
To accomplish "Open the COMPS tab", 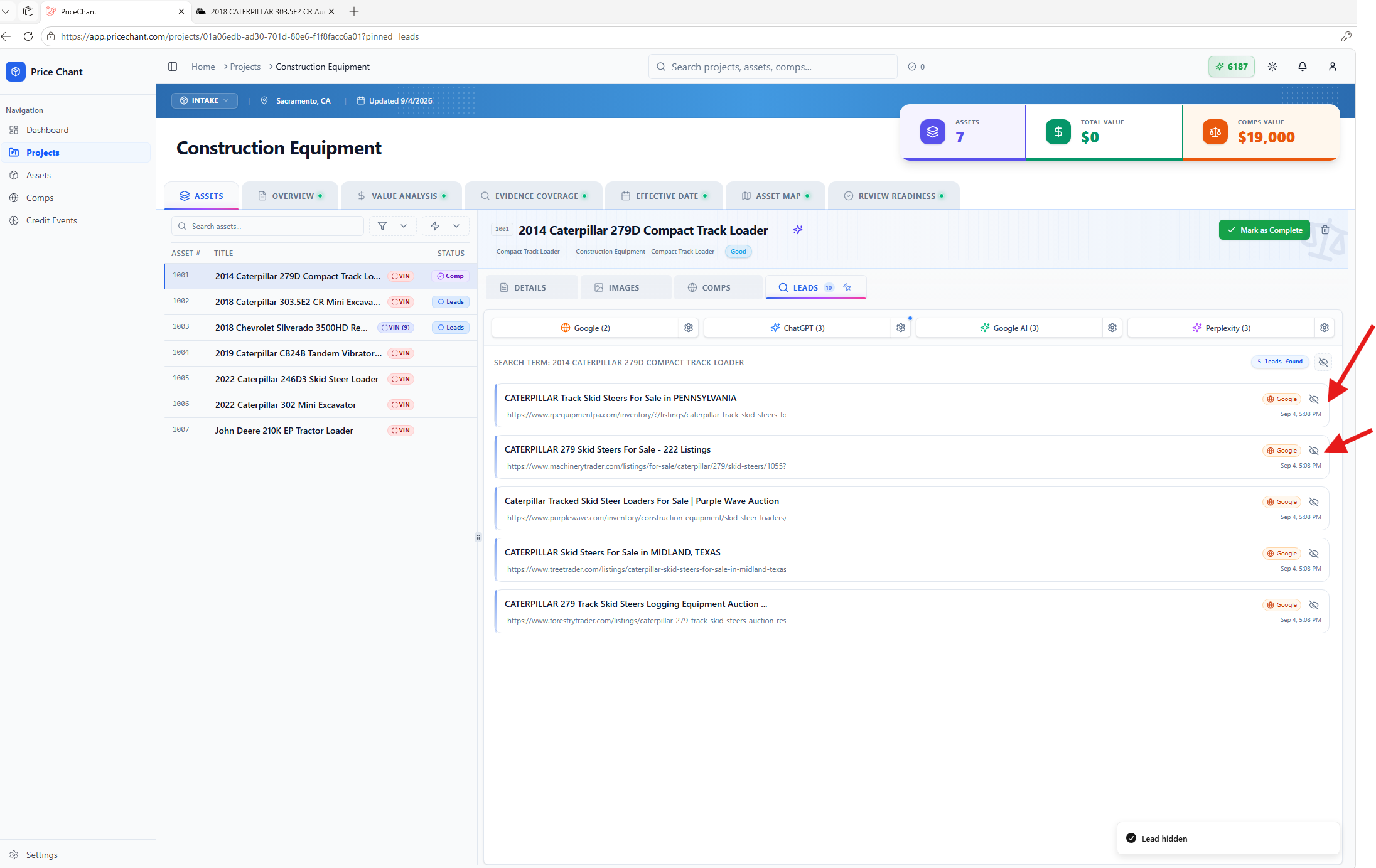I will point(719,287).
